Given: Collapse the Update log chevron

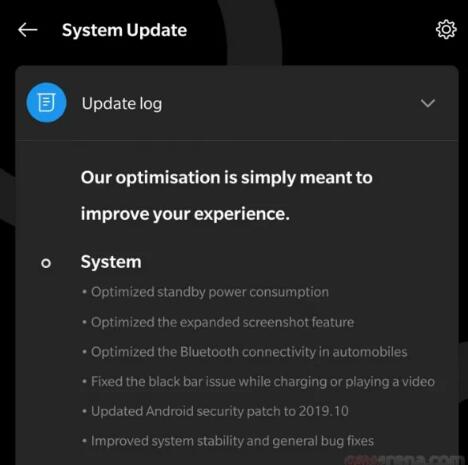Looking at the screenshot, I should [428, 103].
